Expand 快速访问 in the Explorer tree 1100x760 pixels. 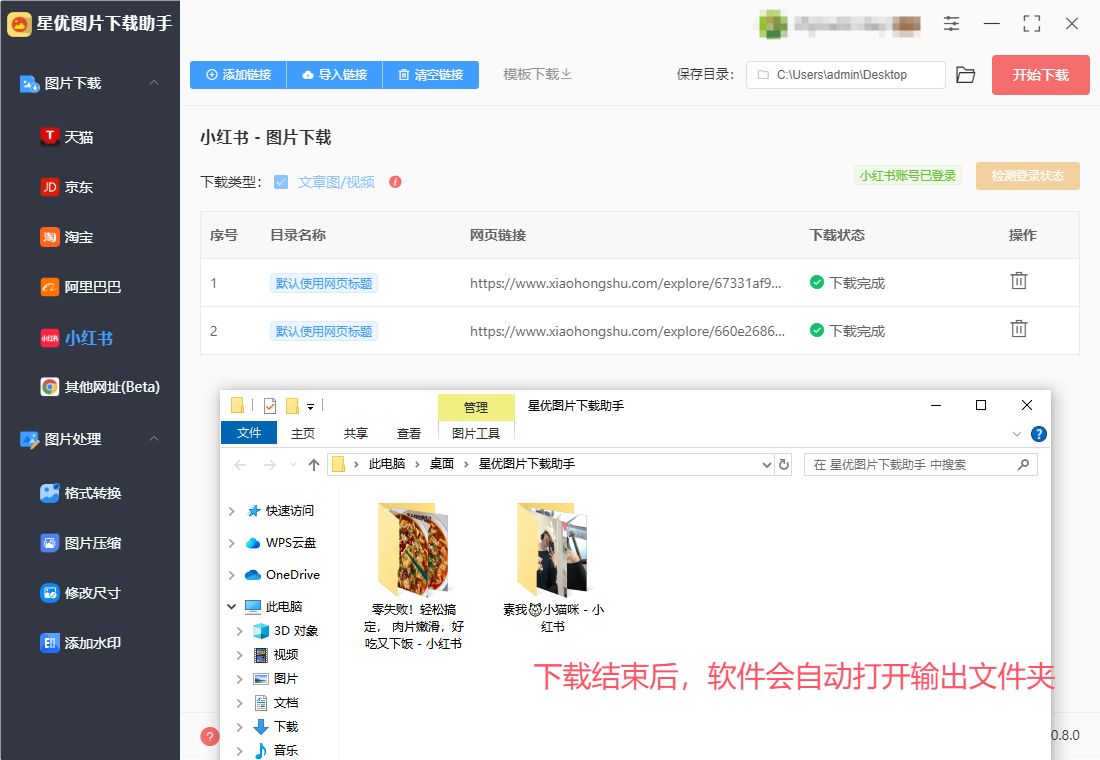coord(232,512)
